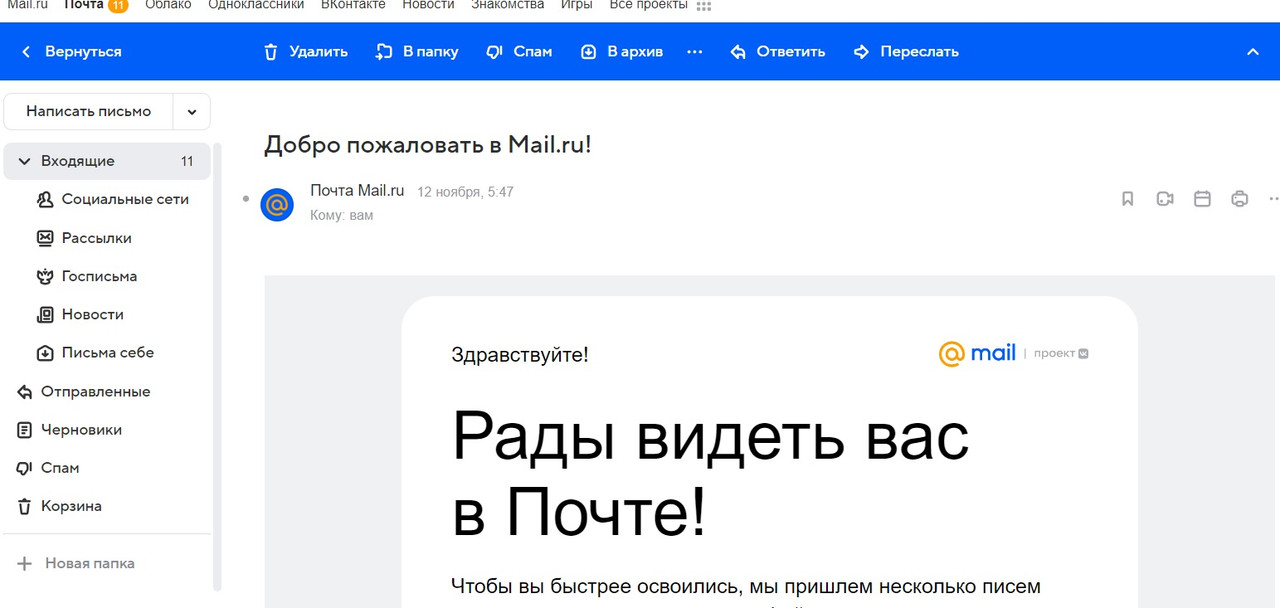Click the 12 ноября, 5:47 date text
This screenshot has height=608, width=1280.
(x=465, y=191)
